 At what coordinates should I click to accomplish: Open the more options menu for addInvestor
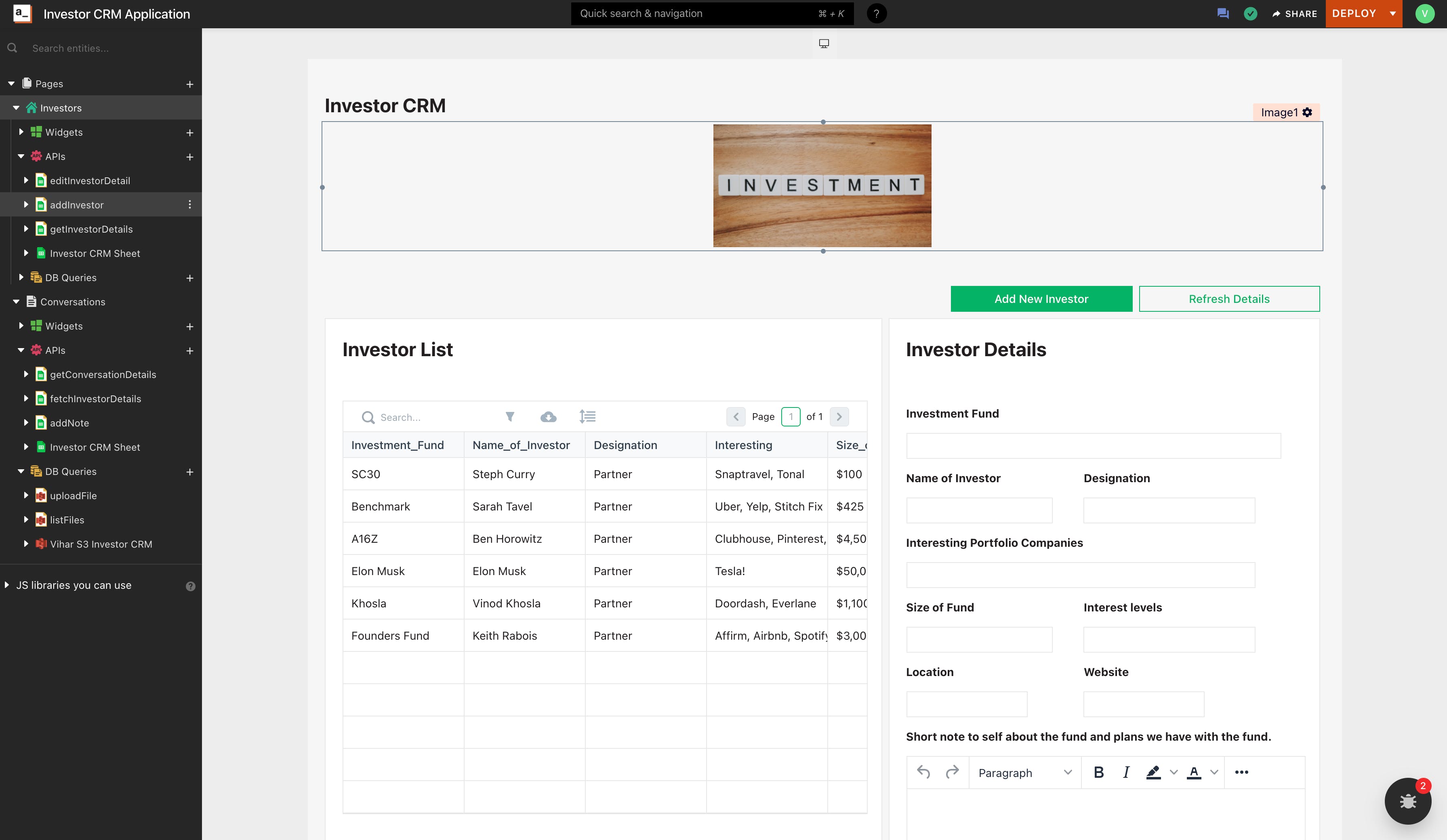[x=189, y=205]
